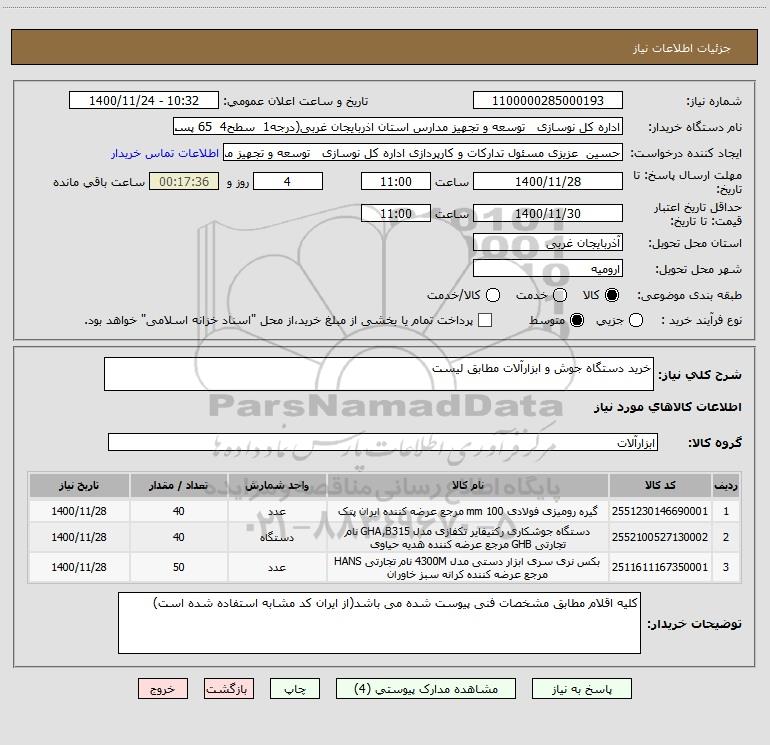Click the نام دستگاه خریدار field
Viewport: 770px width, 745px height.
398,127
